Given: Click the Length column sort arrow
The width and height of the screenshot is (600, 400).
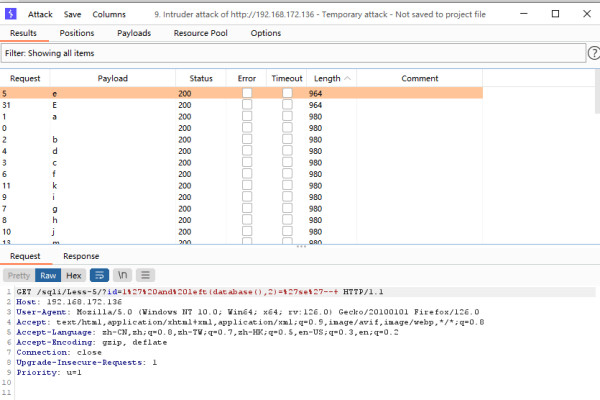Looking at the screenshot, I should coord(346,78).
